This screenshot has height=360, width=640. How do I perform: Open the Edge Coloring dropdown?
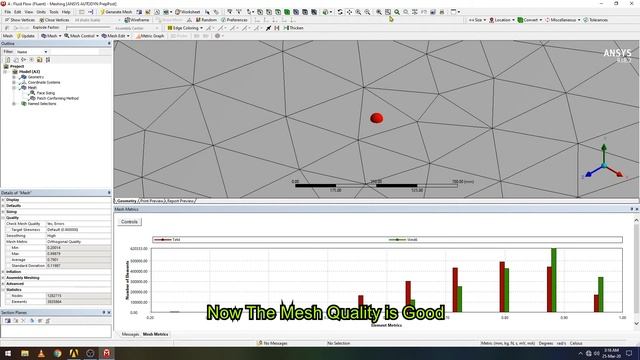185,28
